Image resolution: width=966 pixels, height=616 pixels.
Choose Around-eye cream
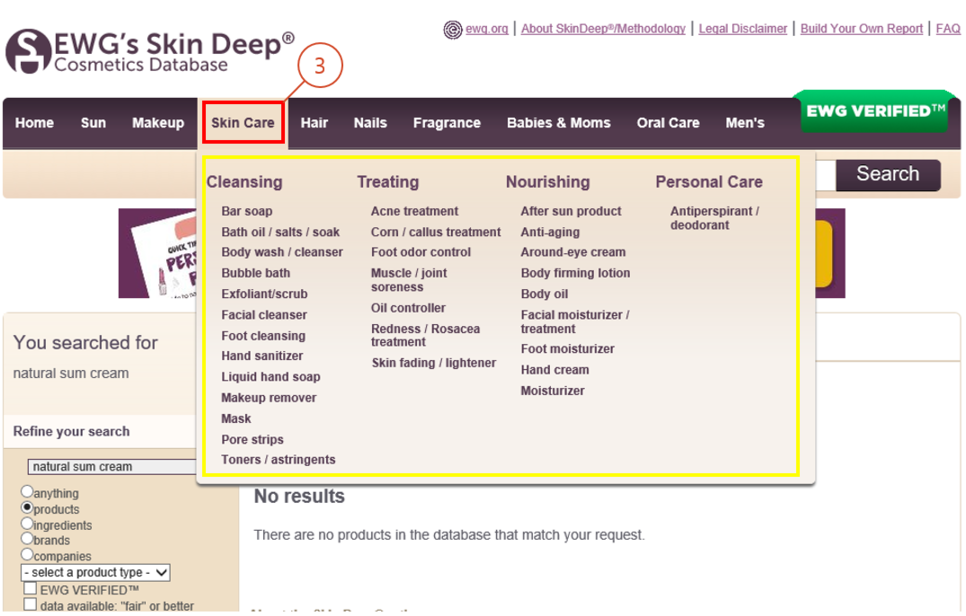[x=573, y=253]
